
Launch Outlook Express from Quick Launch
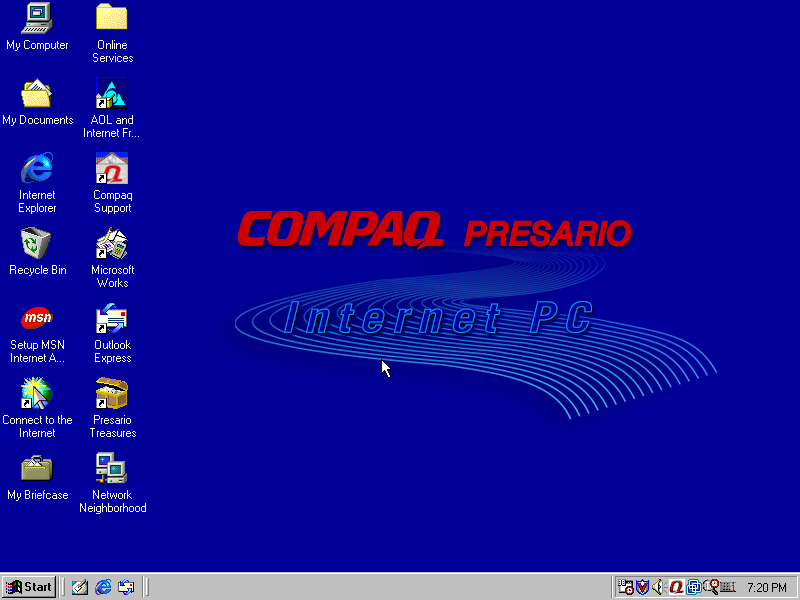[126, 587]
